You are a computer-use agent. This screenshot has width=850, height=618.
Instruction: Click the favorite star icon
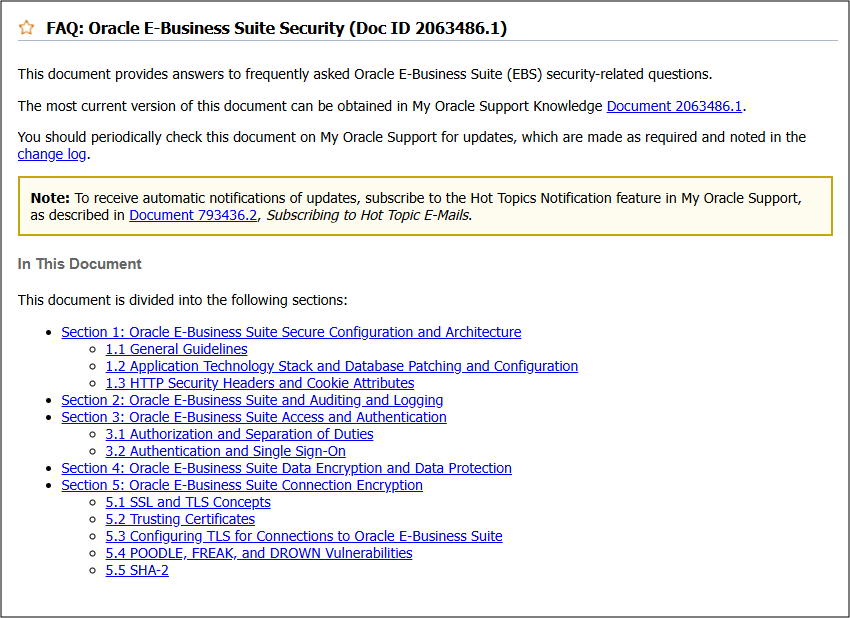point(26,27)
